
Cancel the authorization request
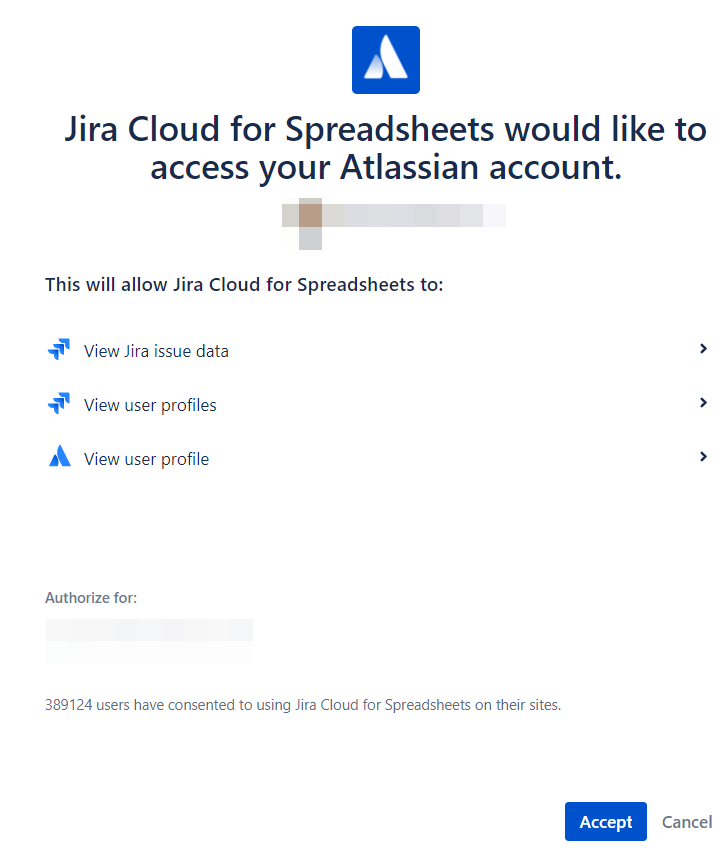click(x=687, y=821)
